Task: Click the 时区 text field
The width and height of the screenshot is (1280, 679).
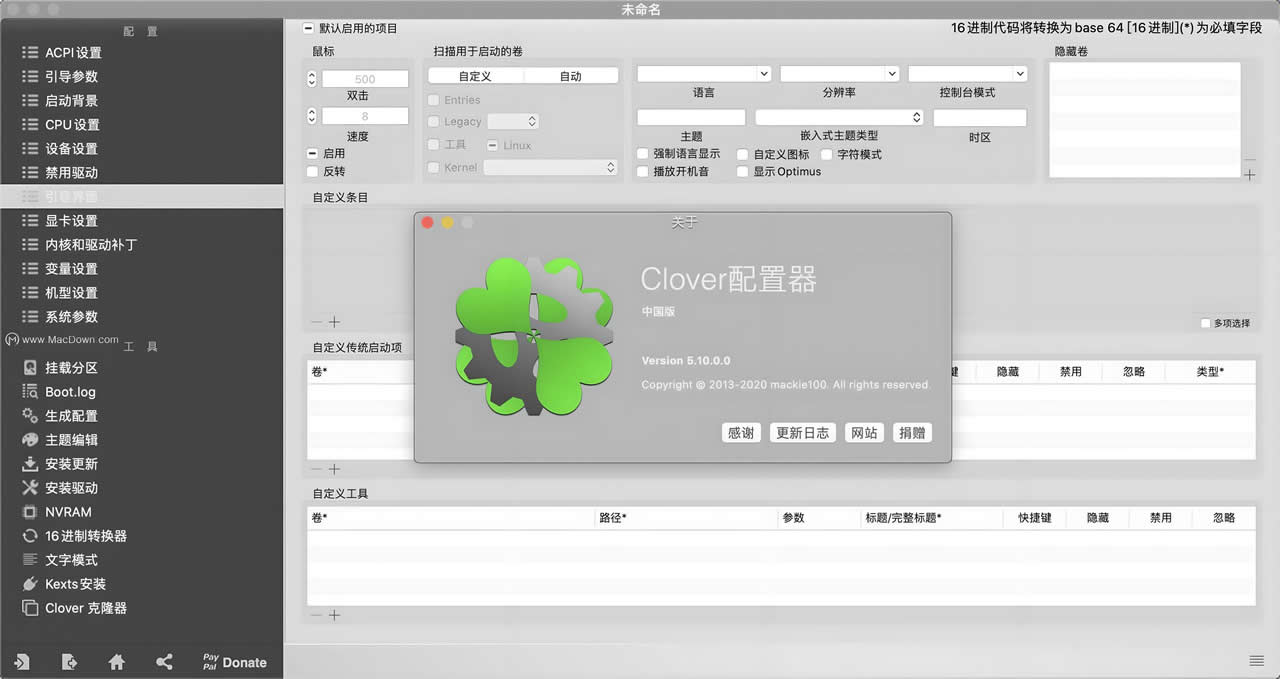Action: point(980,117)
